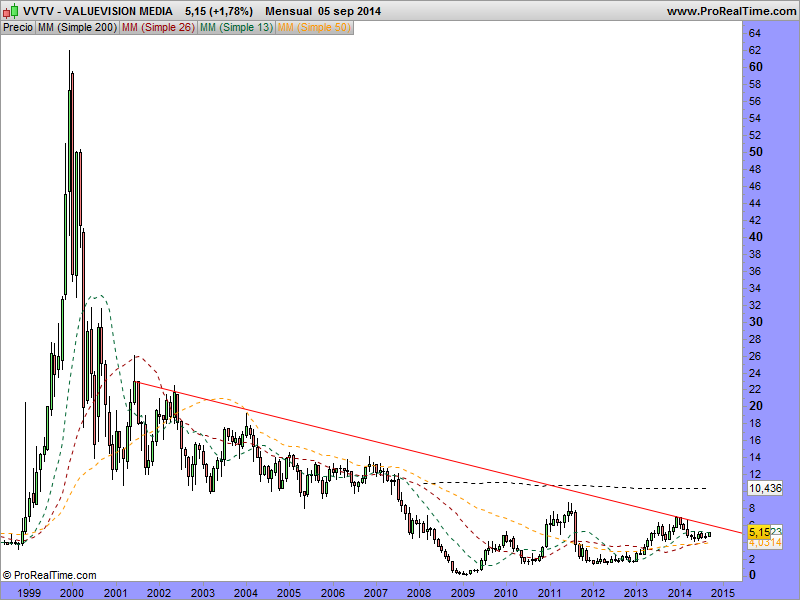Click the 2011 year label on time axis
This screenshot has height=600, width=800.
coord(549,593)
